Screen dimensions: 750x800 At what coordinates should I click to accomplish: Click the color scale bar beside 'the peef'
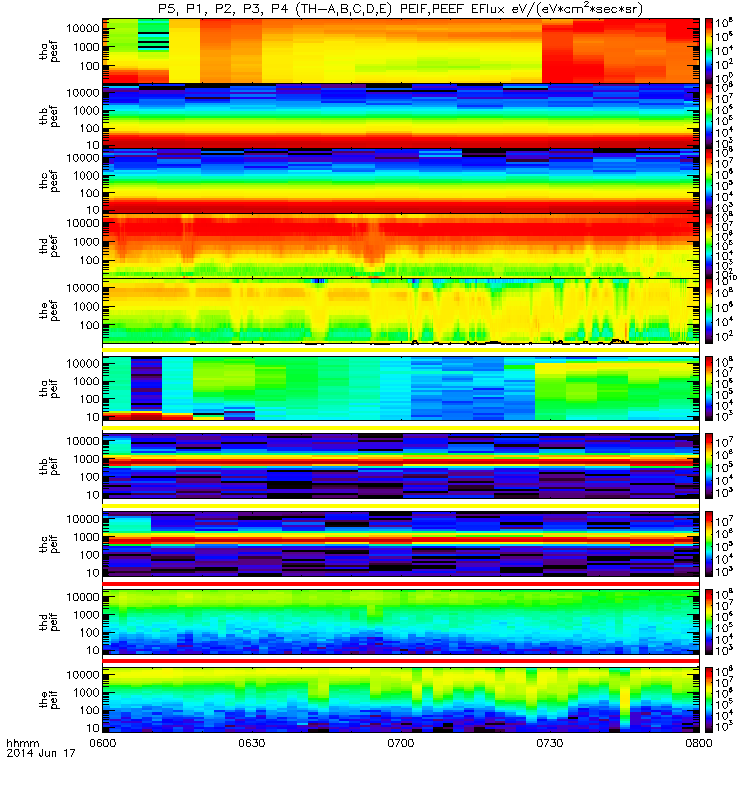pos(709,311)
